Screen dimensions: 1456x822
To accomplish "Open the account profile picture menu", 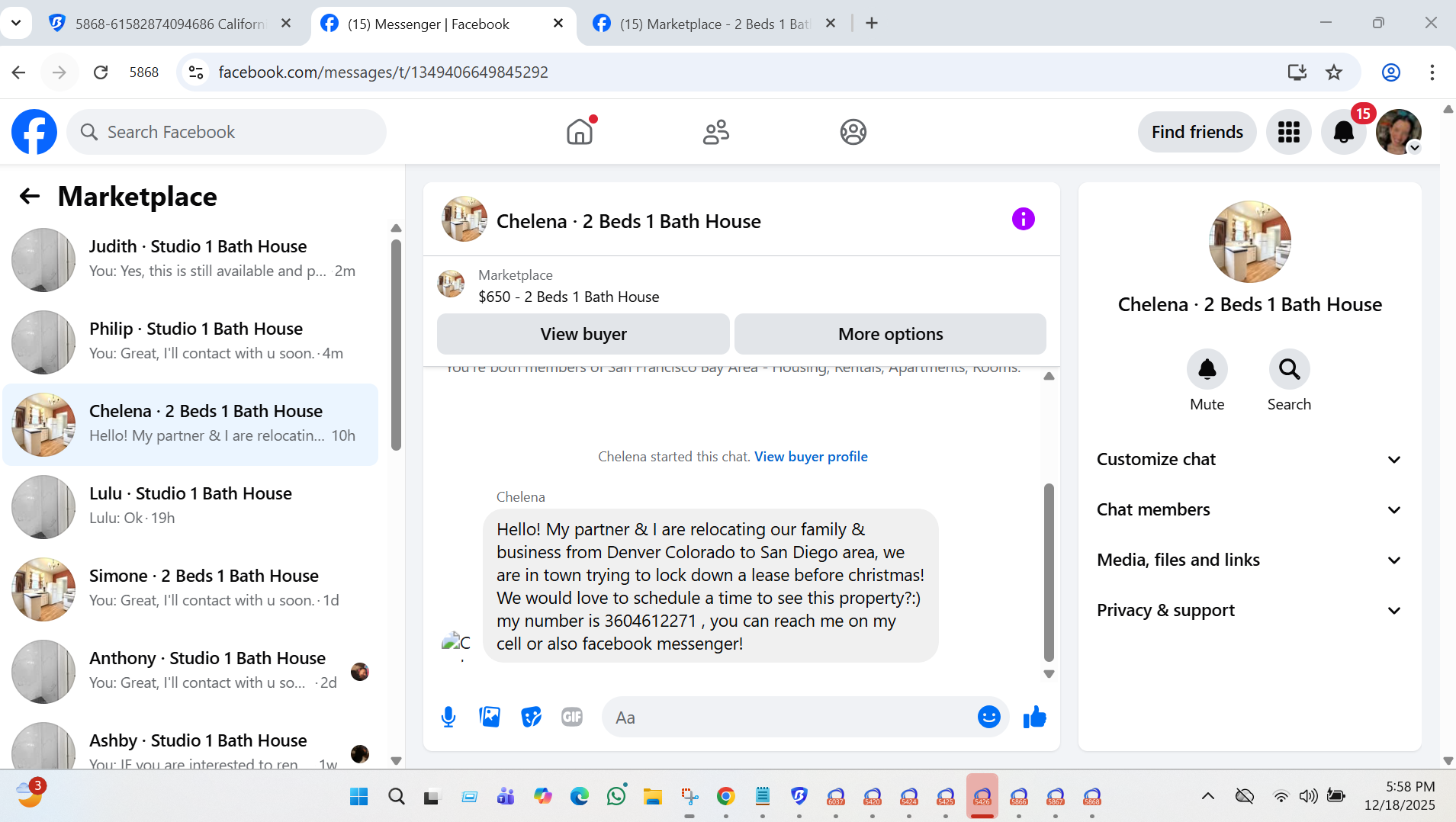I will point(1399,132).
